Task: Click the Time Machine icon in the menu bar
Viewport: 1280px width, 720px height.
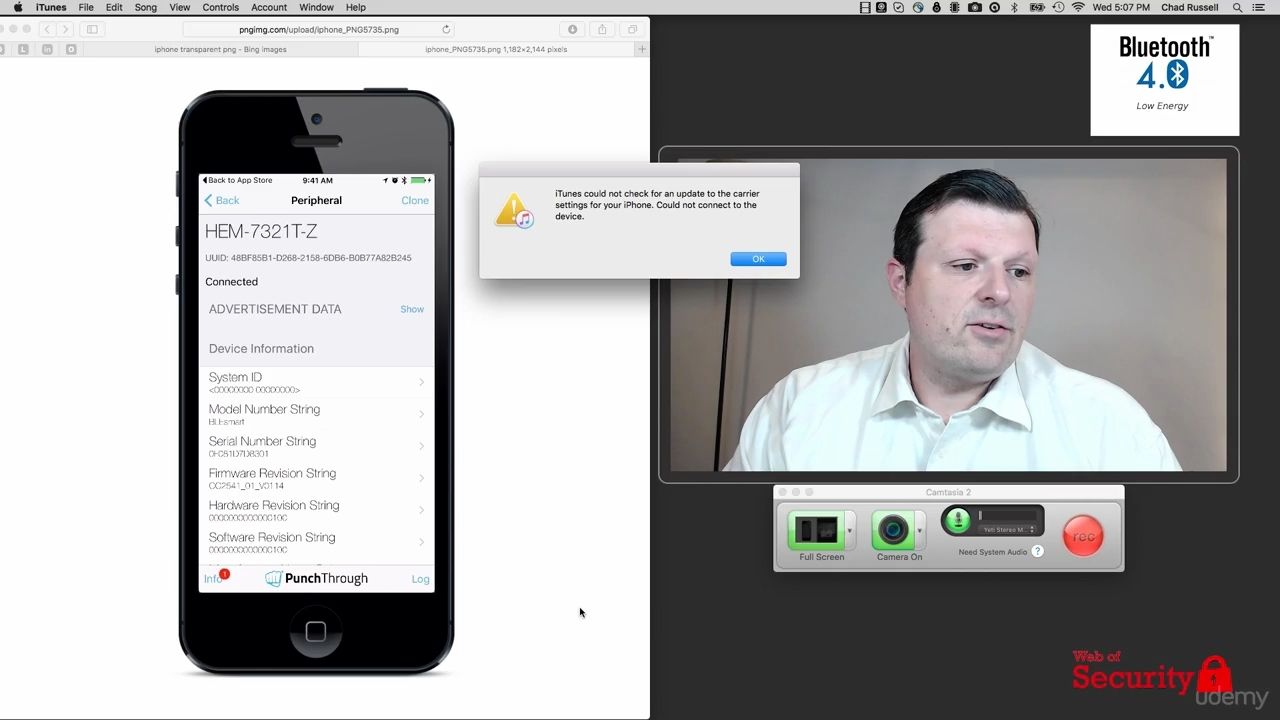Action: point(1058,7)
